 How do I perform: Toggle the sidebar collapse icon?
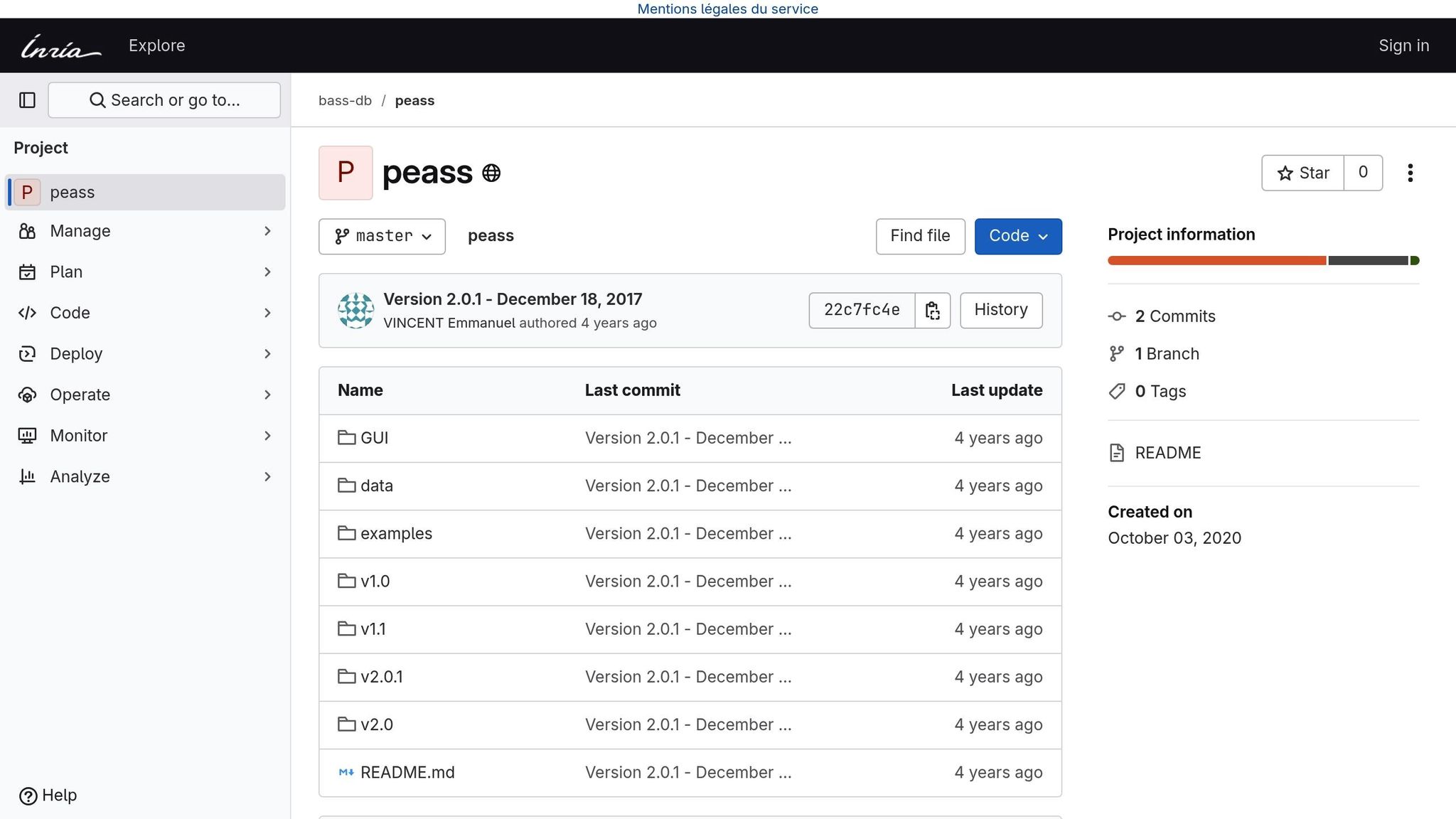tap(27, 100)
